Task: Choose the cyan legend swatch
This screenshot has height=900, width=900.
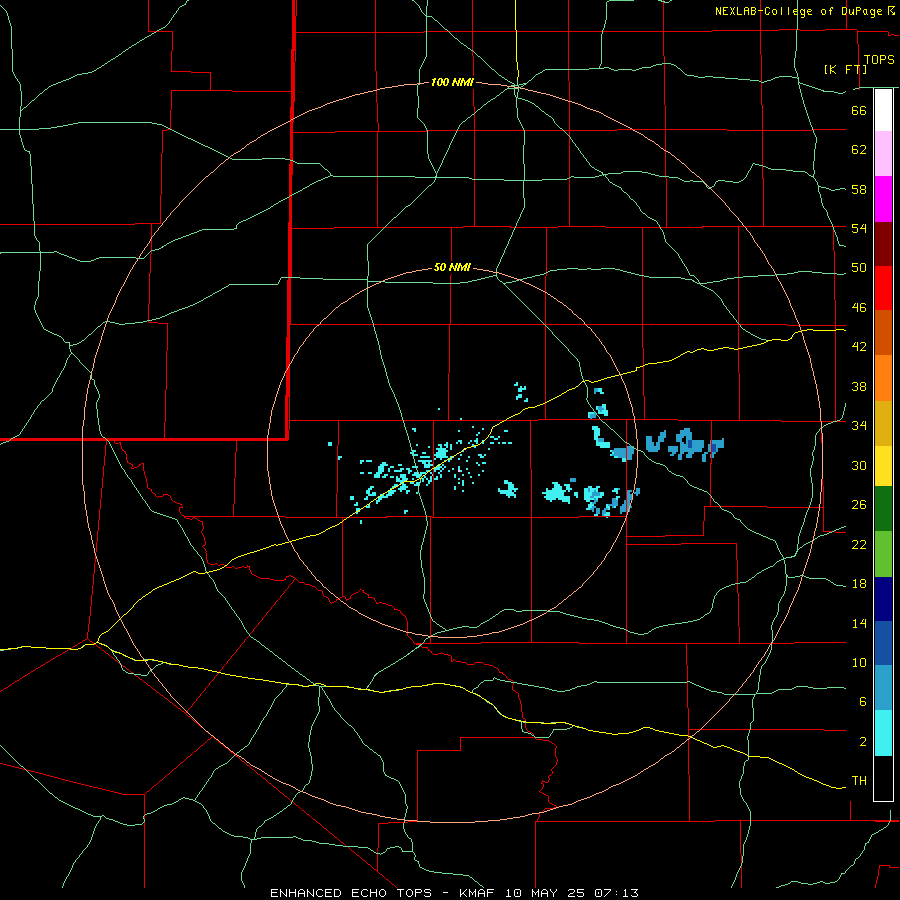Action: click(883, 733)
